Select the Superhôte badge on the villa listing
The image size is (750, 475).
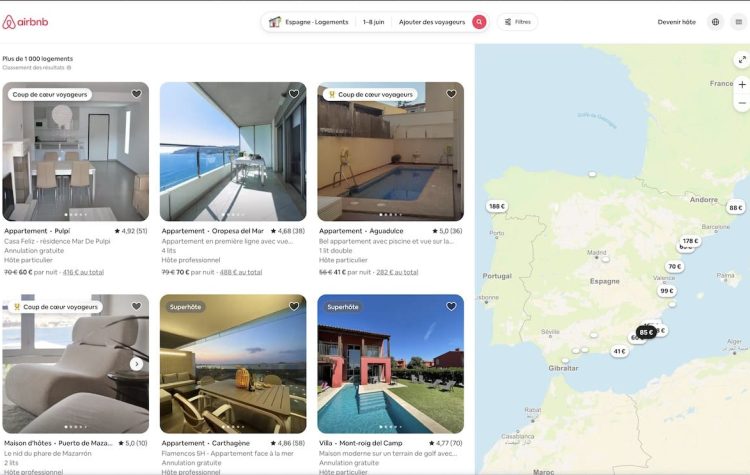[x=343, y=307]
